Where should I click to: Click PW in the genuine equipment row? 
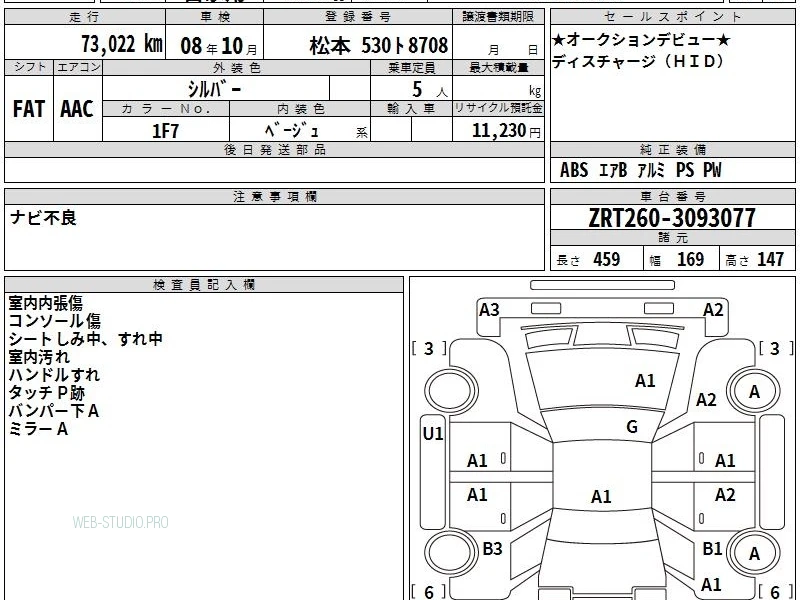tap(712, 170)
